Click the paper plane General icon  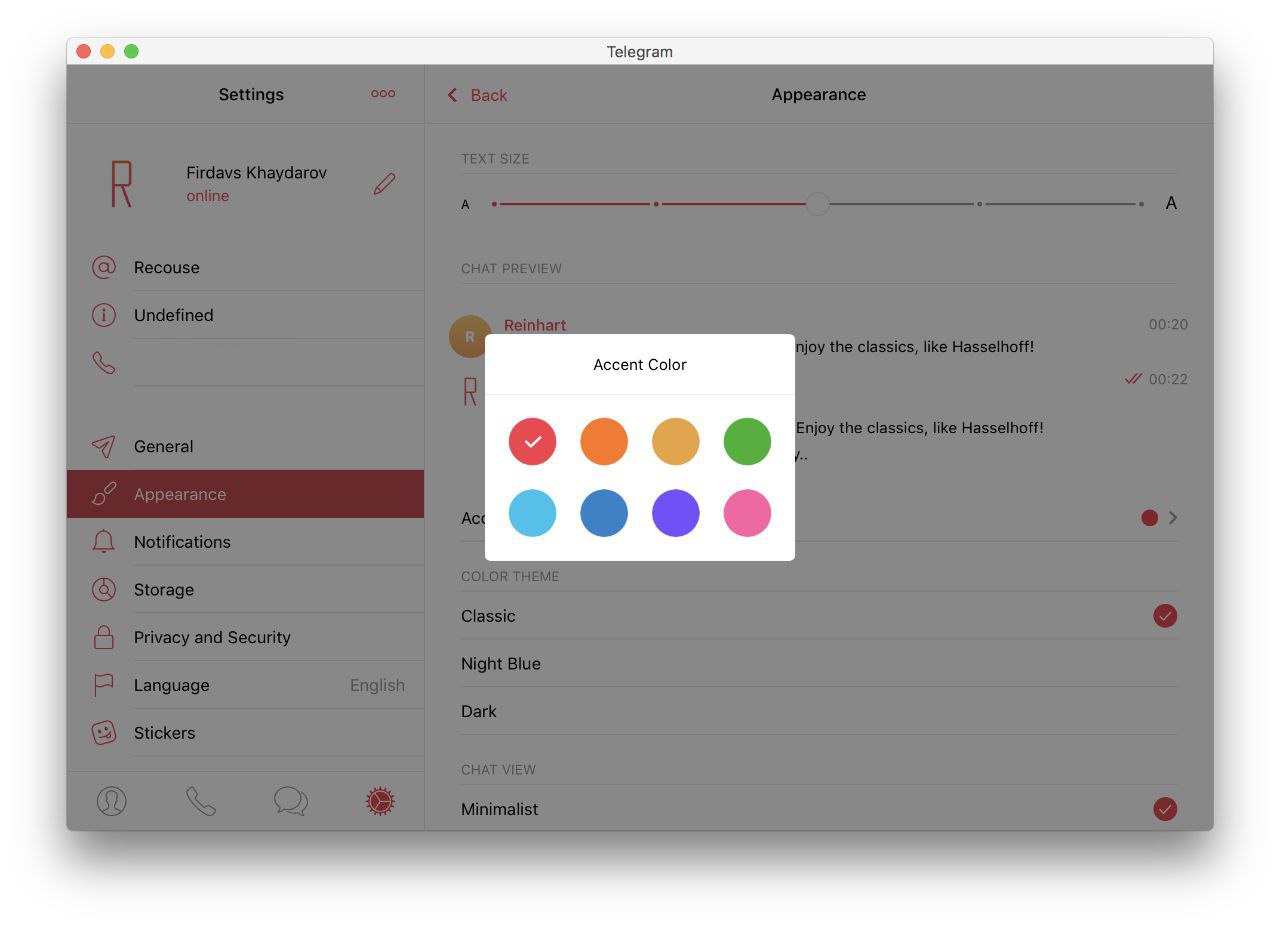coord(104,446)
